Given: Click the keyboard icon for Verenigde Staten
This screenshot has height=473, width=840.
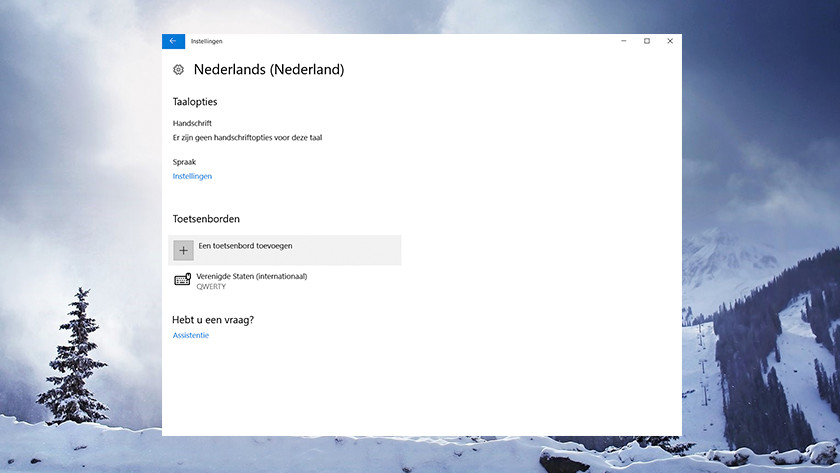Looking at the screenshot, I should [x=182, y=280].
